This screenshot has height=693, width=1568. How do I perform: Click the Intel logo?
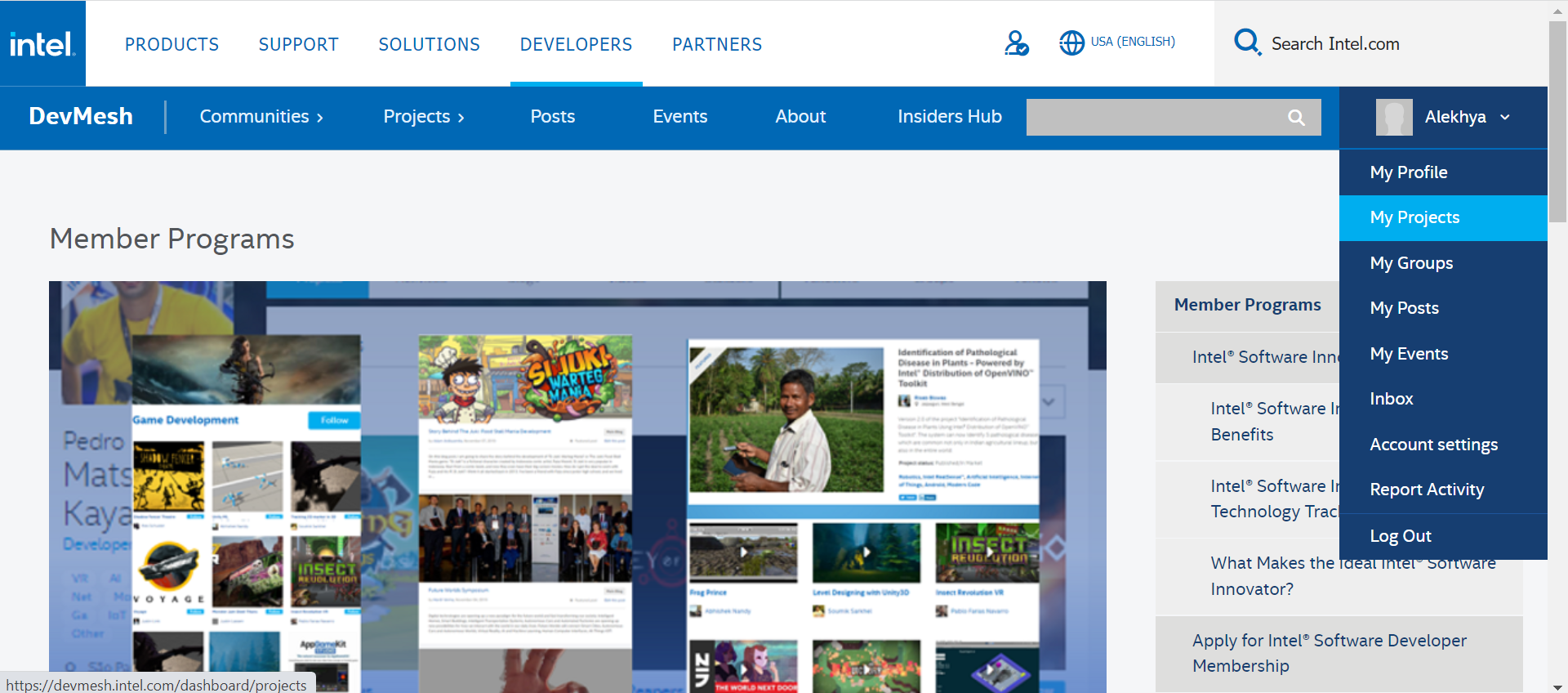(x=42, y=43)
